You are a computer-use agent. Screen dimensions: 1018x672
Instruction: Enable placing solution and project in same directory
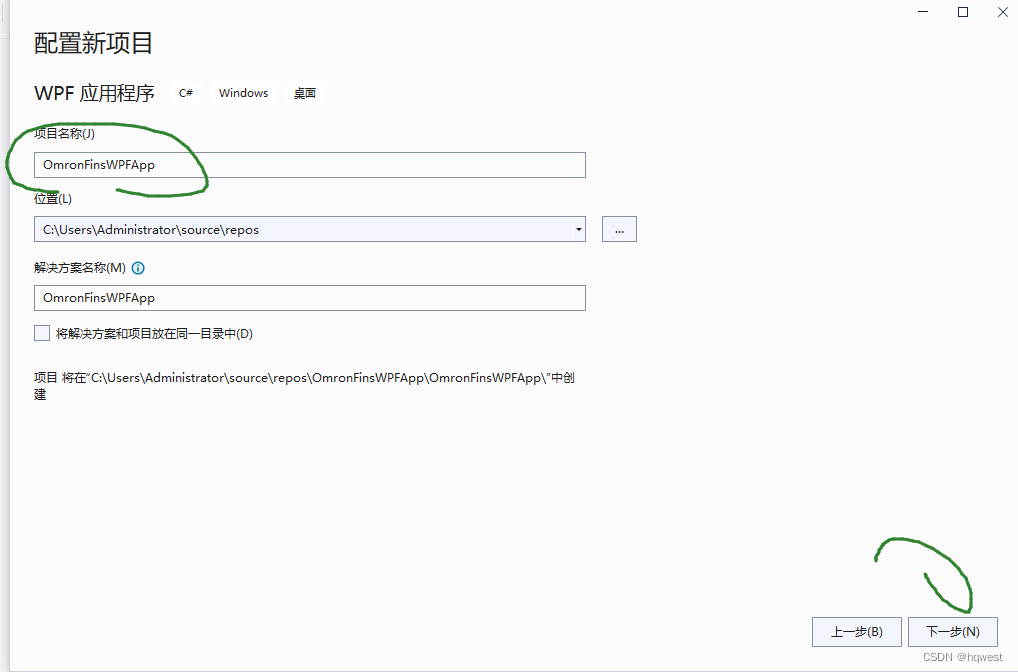coord(42,333)
